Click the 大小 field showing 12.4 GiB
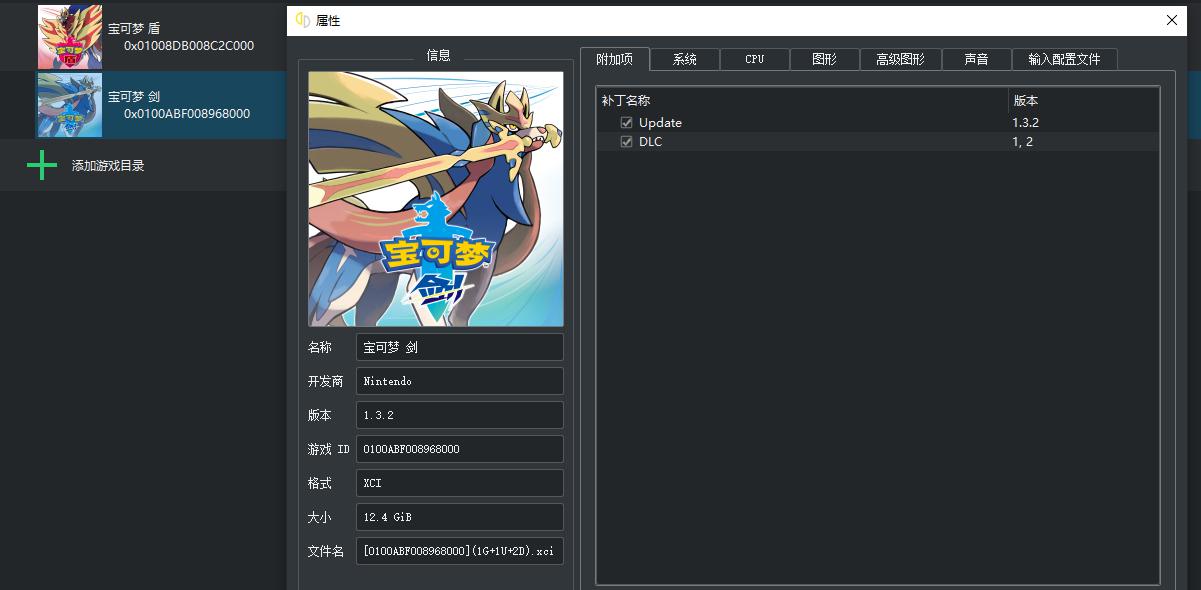Image resolution: width=1201 pixels, height=590 pixels. (460, 517)
